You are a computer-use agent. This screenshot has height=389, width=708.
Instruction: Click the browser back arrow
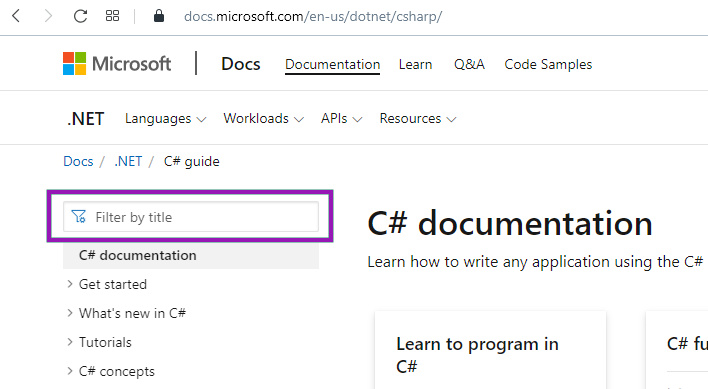click(x=16, y=16)
